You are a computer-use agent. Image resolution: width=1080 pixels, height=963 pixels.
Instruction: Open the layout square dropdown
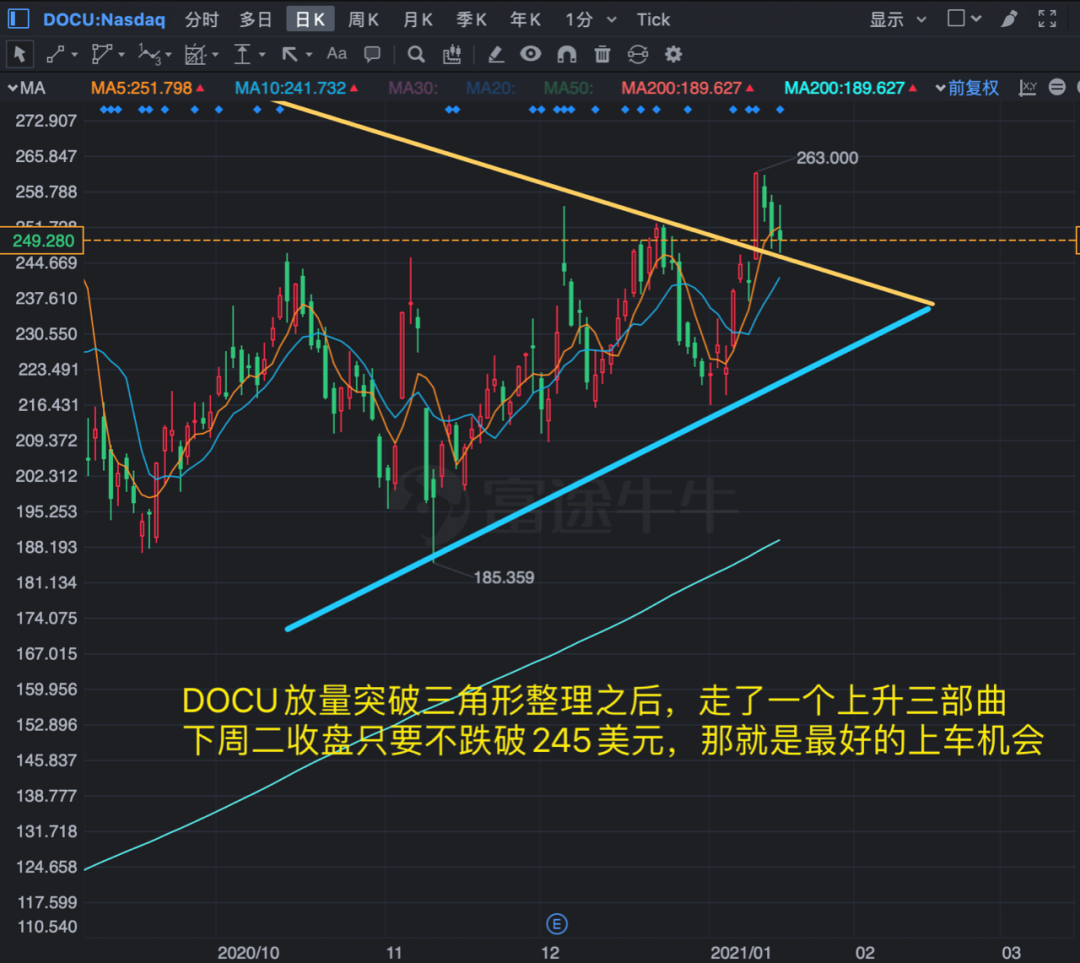click(964, 19)
